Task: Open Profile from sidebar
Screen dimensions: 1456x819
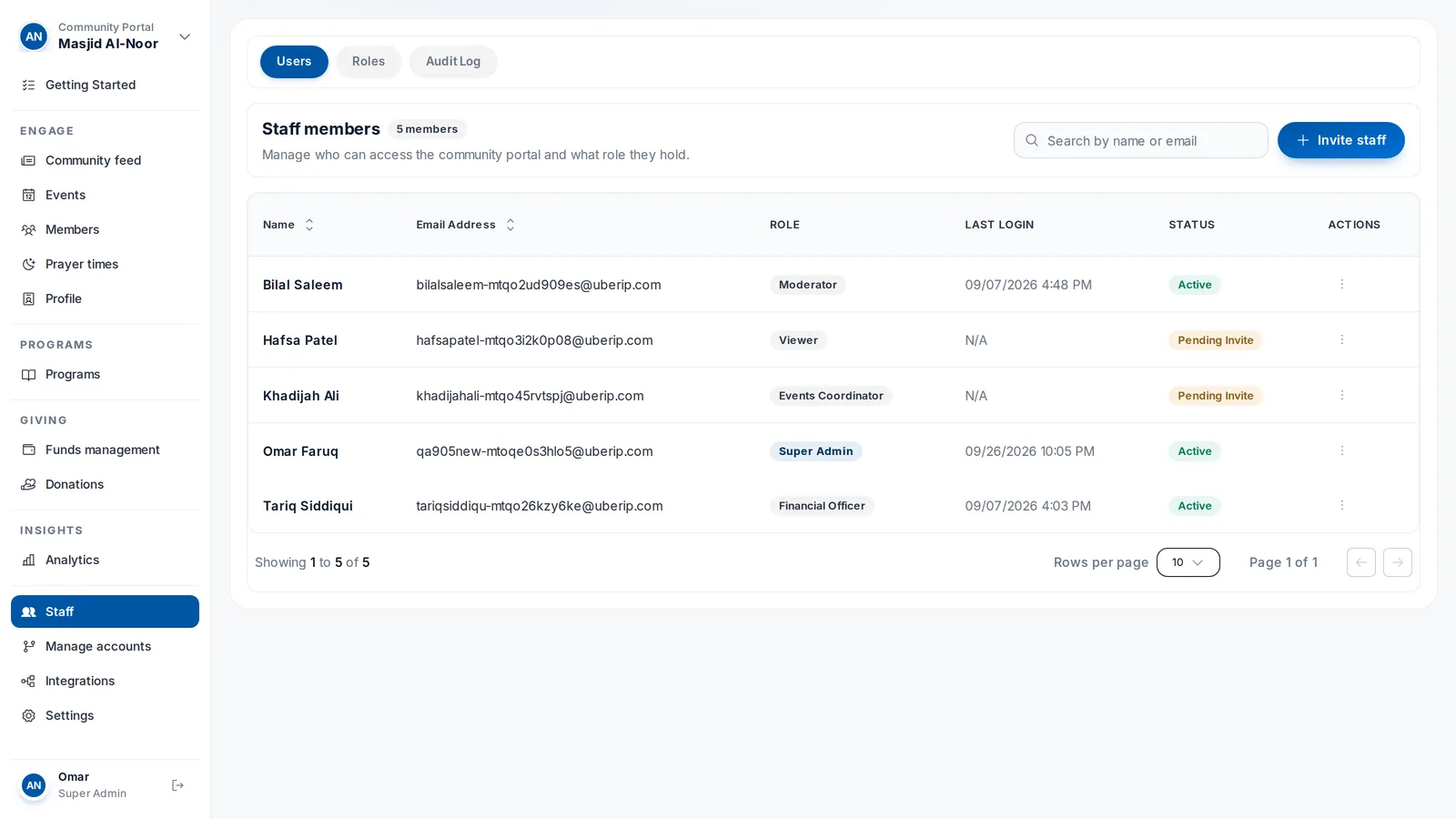Action: click(105, 298)
